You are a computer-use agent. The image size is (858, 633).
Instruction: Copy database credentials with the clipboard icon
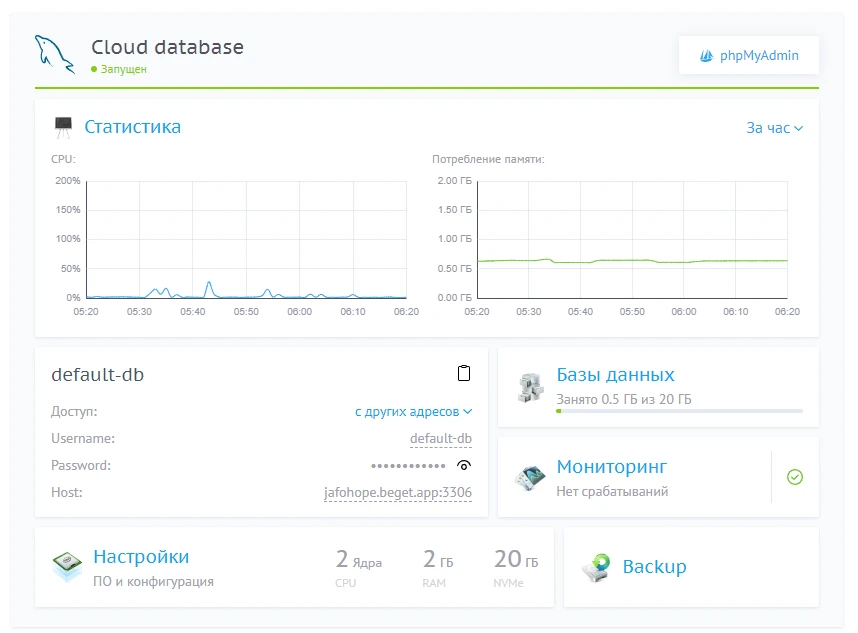tap(463, 373)
